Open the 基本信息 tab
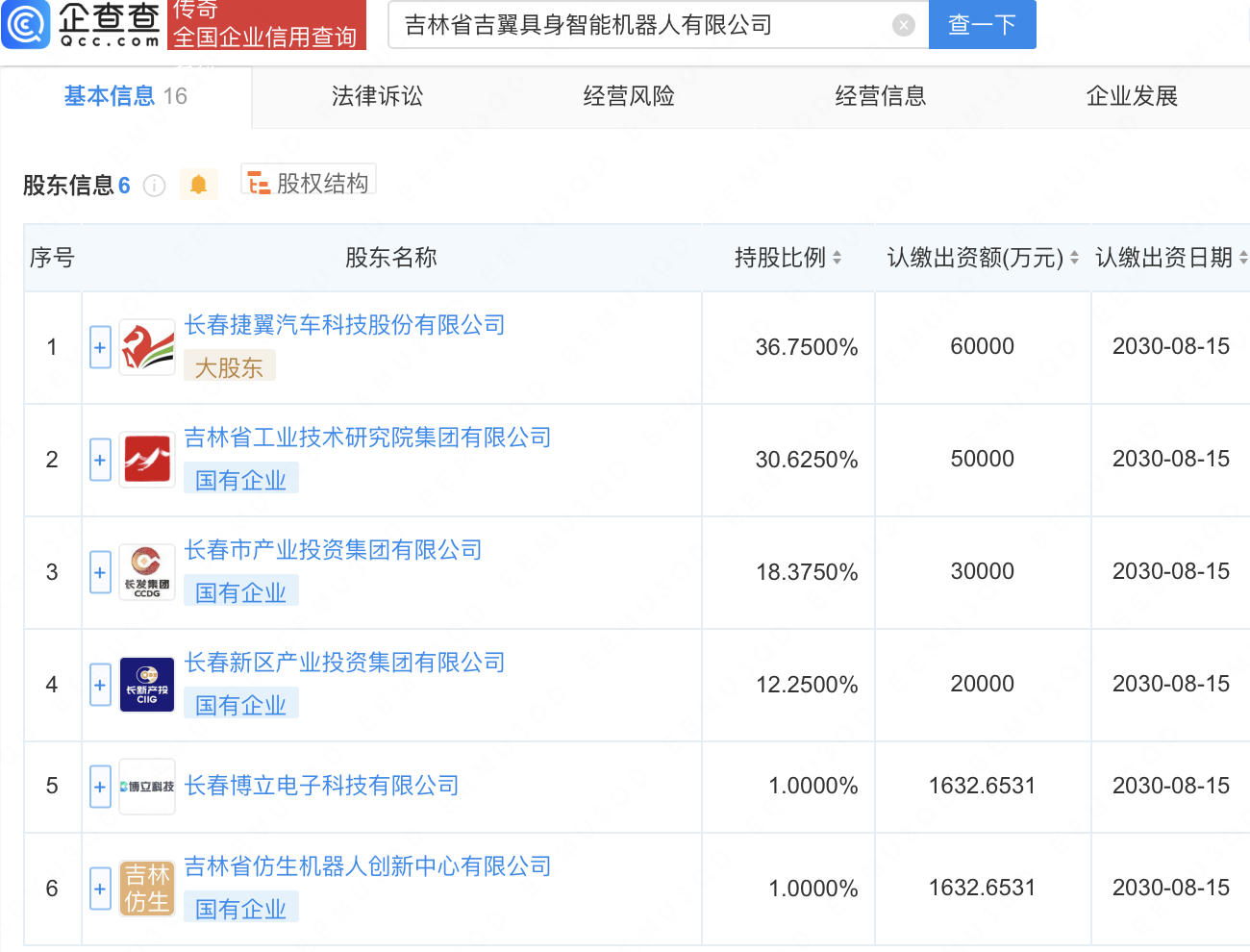 point(126,96)
